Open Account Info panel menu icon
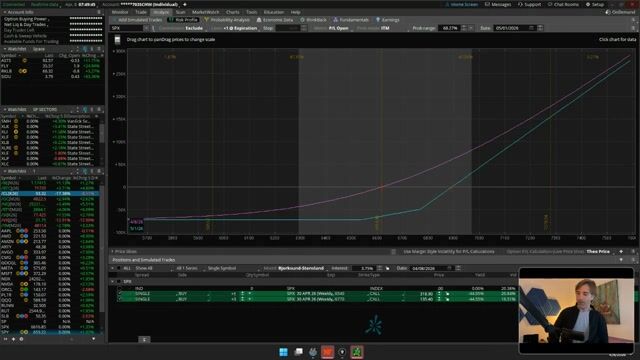 click(x=99, y=12)
